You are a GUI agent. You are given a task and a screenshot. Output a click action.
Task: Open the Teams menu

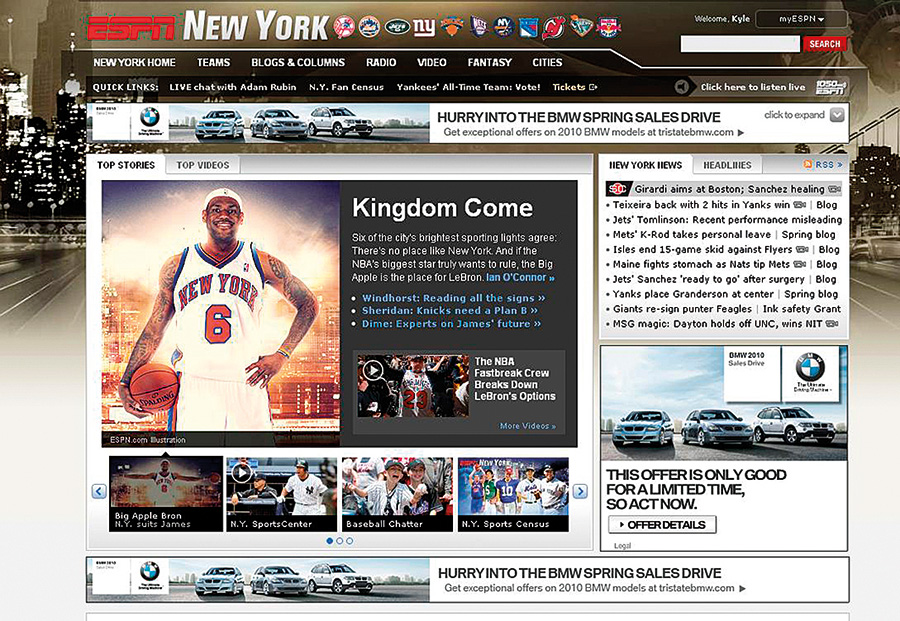tap(214, 63)
